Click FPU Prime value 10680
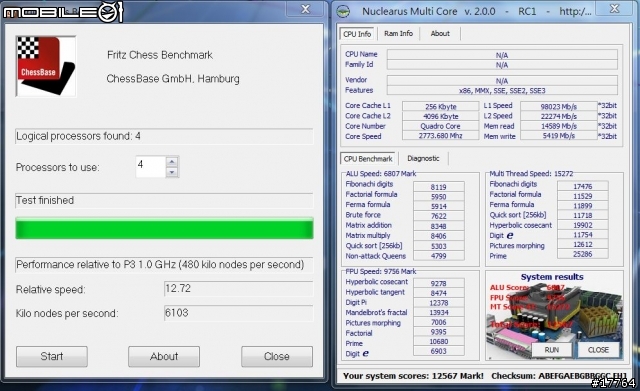The width and height of the screenshot is (640, 391). 438,341
